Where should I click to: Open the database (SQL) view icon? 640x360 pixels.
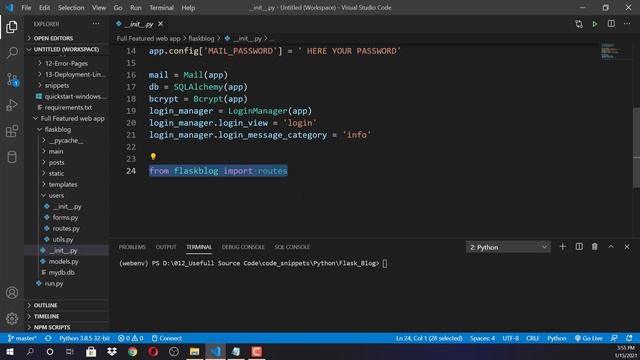coord(12,157)
